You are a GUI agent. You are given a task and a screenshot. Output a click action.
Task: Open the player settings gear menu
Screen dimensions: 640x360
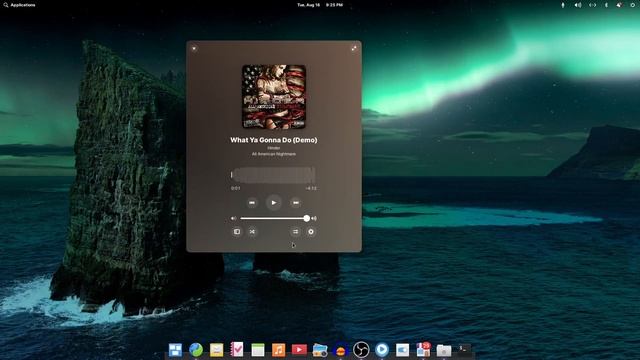point(311,232)
